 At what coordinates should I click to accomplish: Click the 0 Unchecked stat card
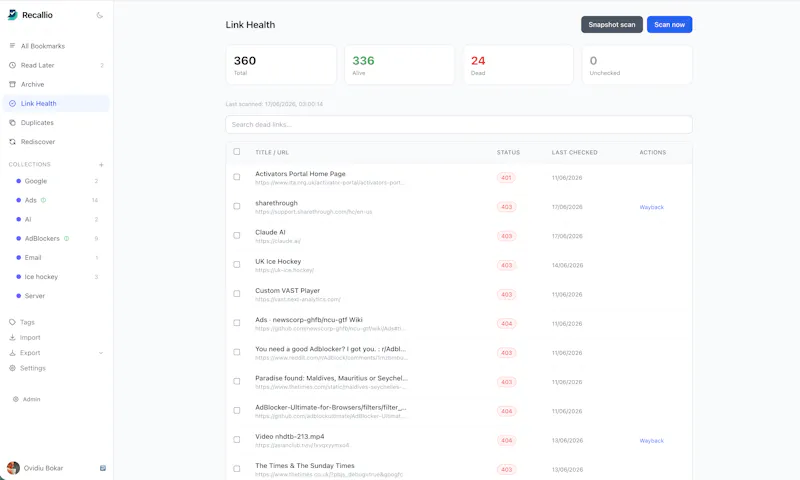637,65
